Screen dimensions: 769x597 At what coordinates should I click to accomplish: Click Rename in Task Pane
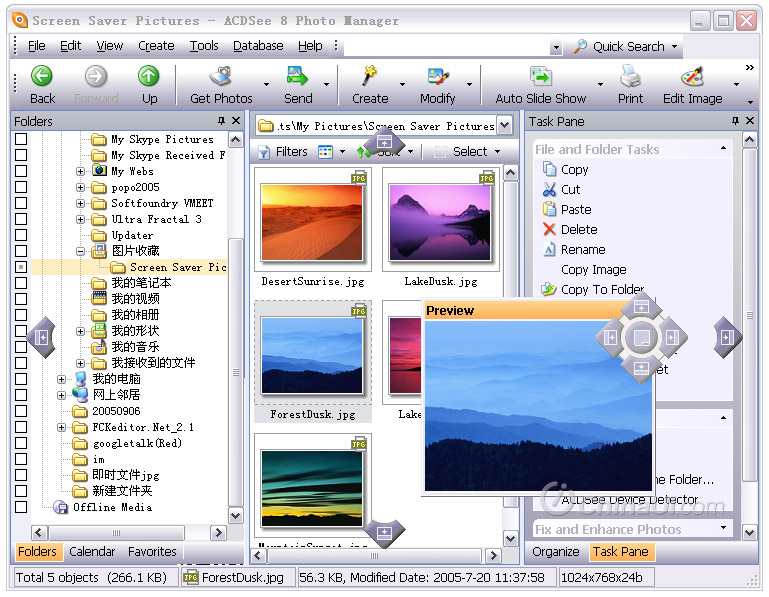click(583, 250)
